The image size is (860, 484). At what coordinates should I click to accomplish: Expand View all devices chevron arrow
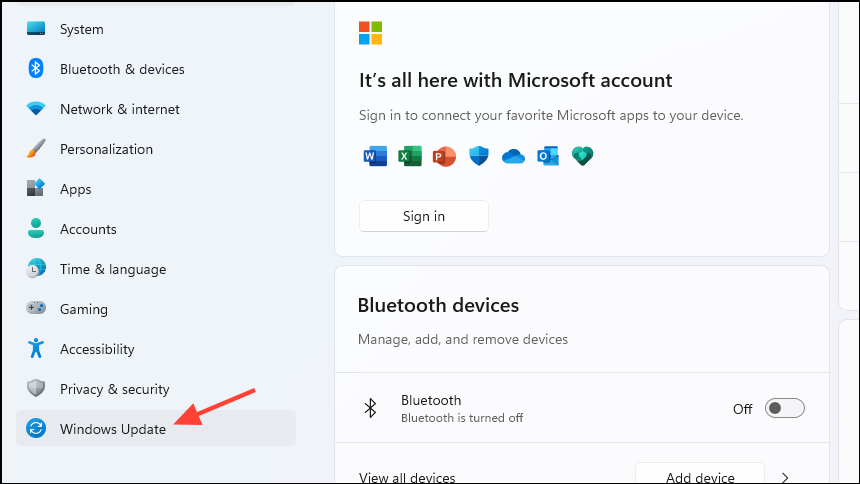(785, 478)
